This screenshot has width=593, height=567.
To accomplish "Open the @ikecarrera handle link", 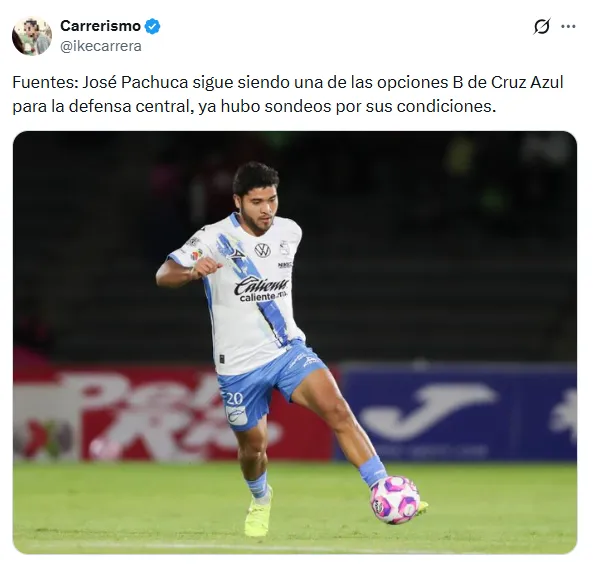I will coord(101,46).
